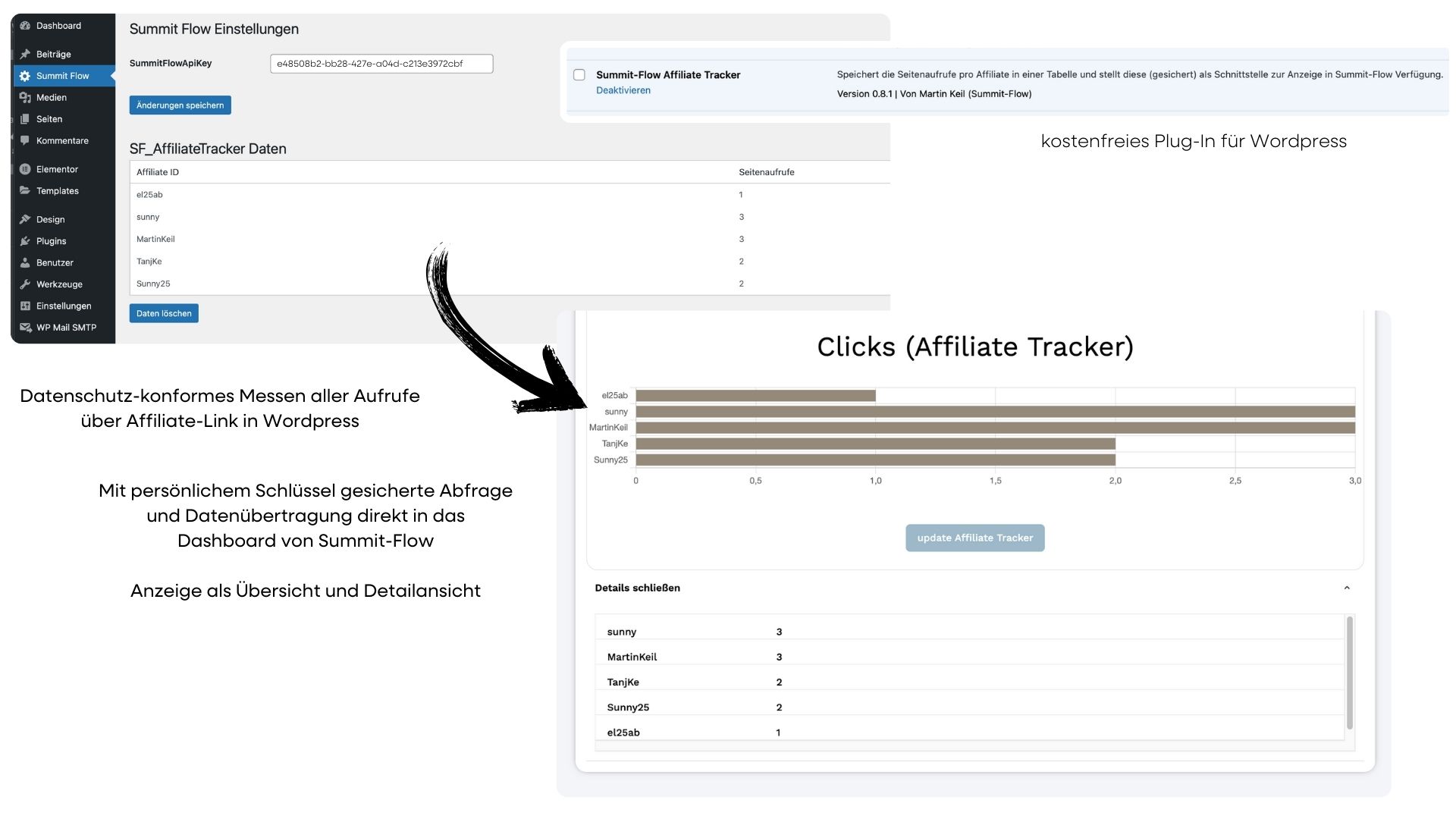Click the details list scrollbar
This screenshot has height=819, width=1456.
tap(1350, 673)
